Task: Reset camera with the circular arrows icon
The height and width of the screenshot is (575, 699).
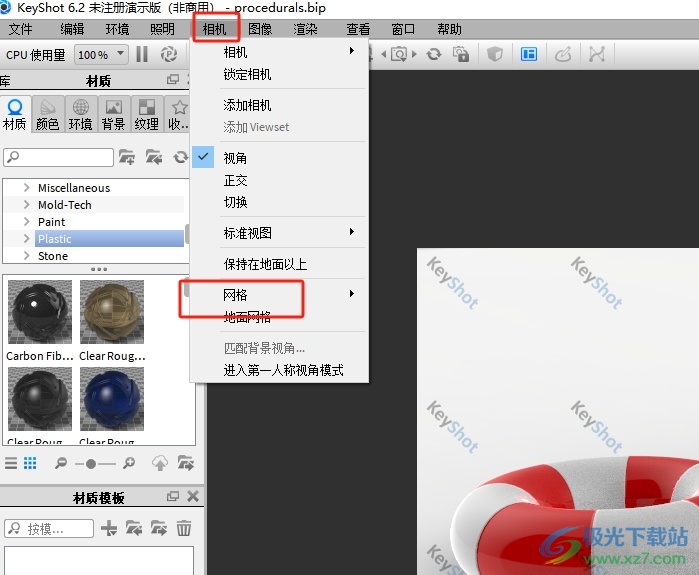Action: (434, 54)
